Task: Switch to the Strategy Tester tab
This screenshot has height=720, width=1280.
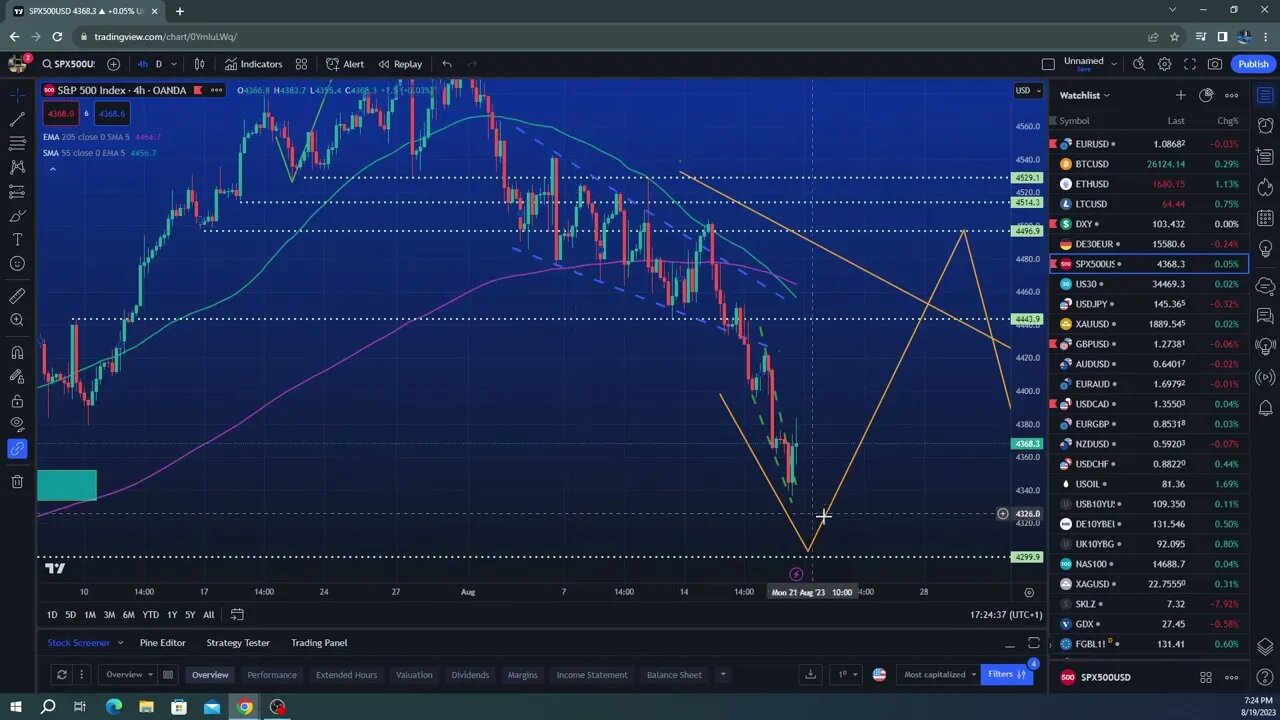Action: tap(238, 643)
